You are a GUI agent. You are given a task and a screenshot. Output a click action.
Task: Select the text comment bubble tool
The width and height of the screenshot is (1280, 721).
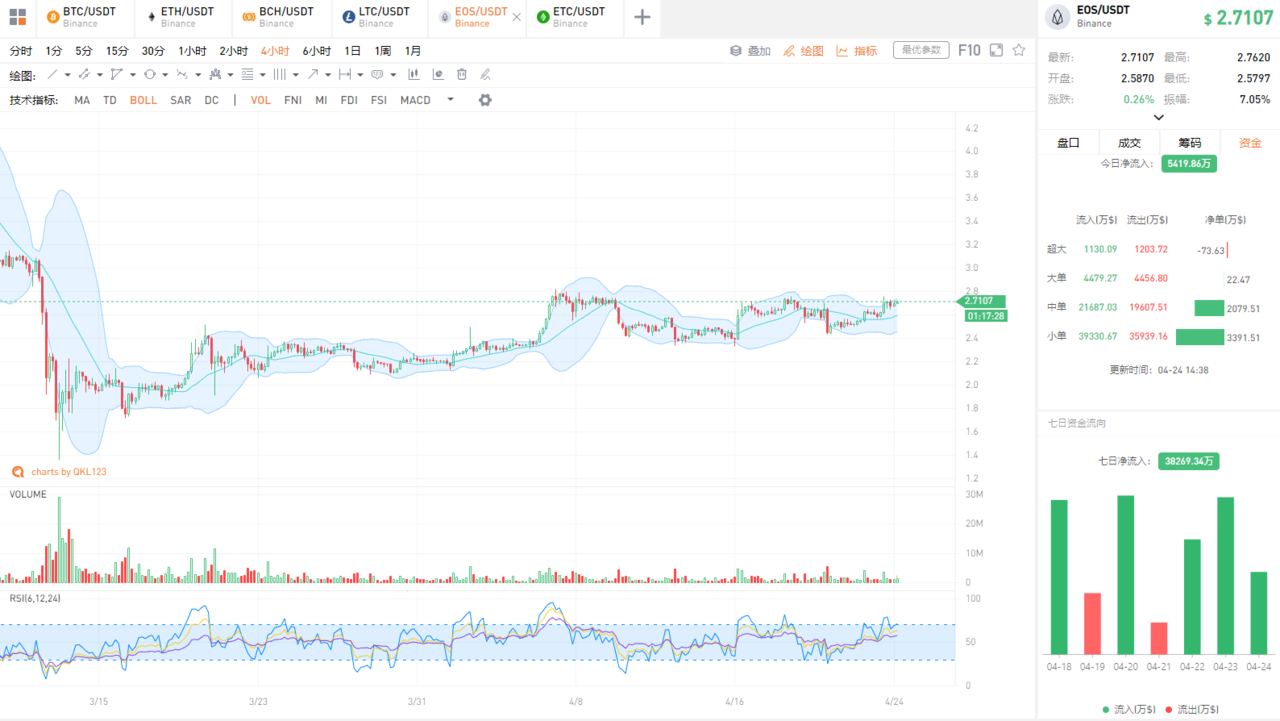[x=377, y=74]
